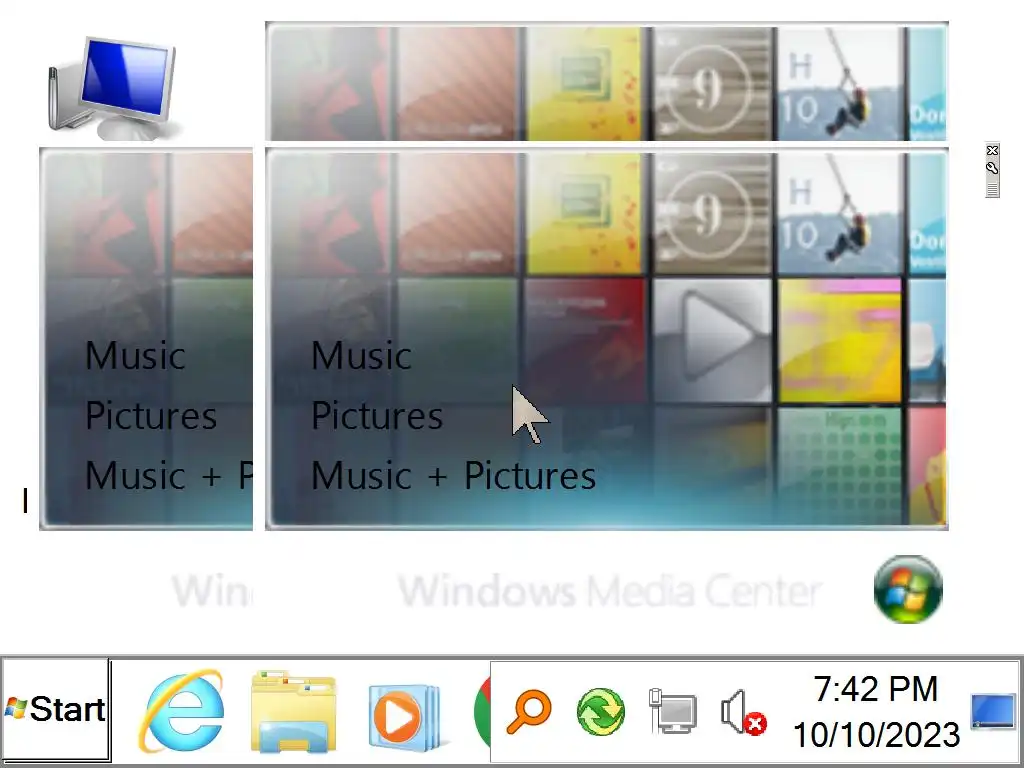The width and height of the screenshot is (1024, 768).
Task: Select the green dotted-grid album tile
Action: (x=840, y=465)
